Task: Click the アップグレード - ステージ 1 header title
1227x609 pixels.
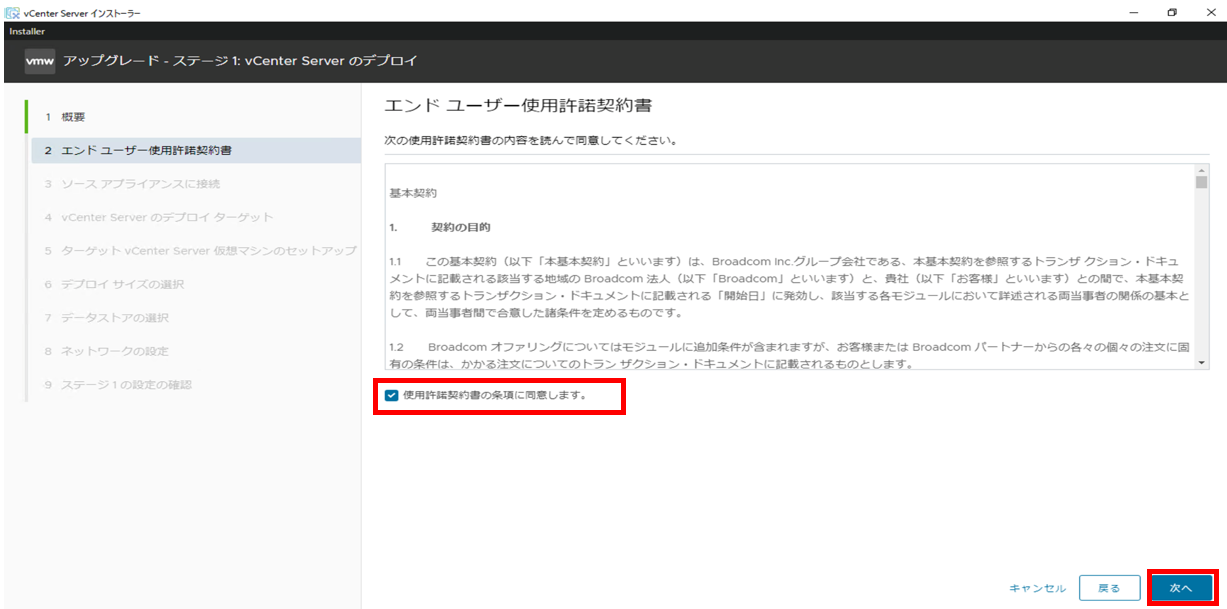Action: pyautogui.click(x=240, y=61)
